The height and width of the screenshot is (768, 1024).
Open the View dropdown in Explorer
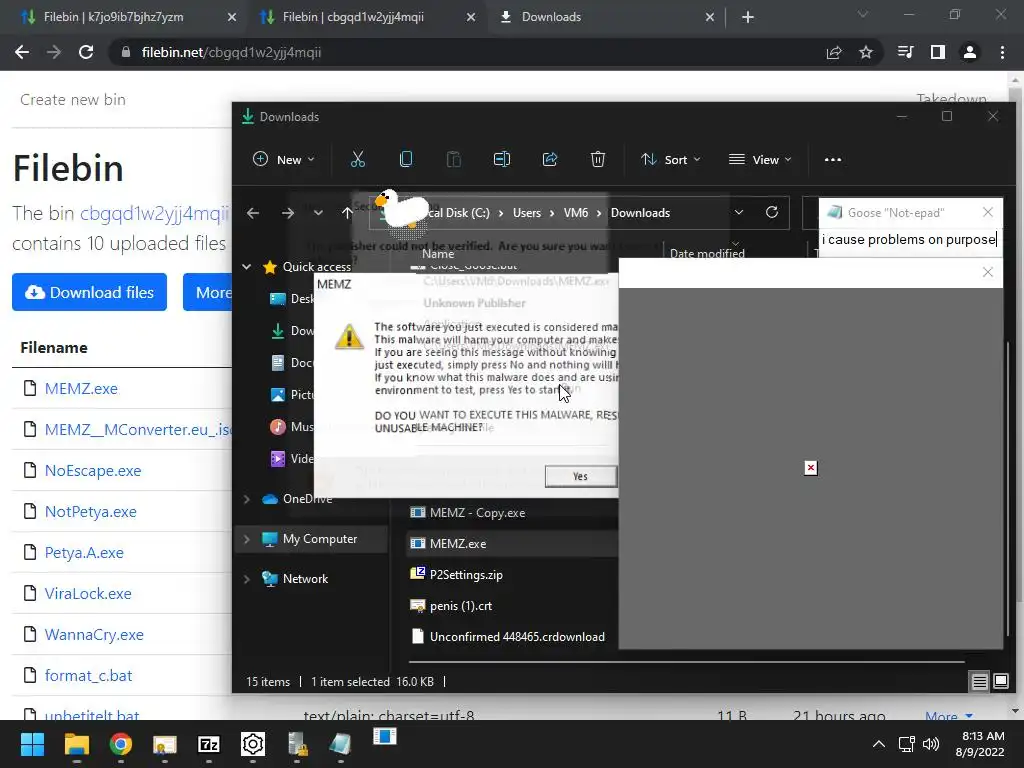pyautogui.click(x=760, y=159)
